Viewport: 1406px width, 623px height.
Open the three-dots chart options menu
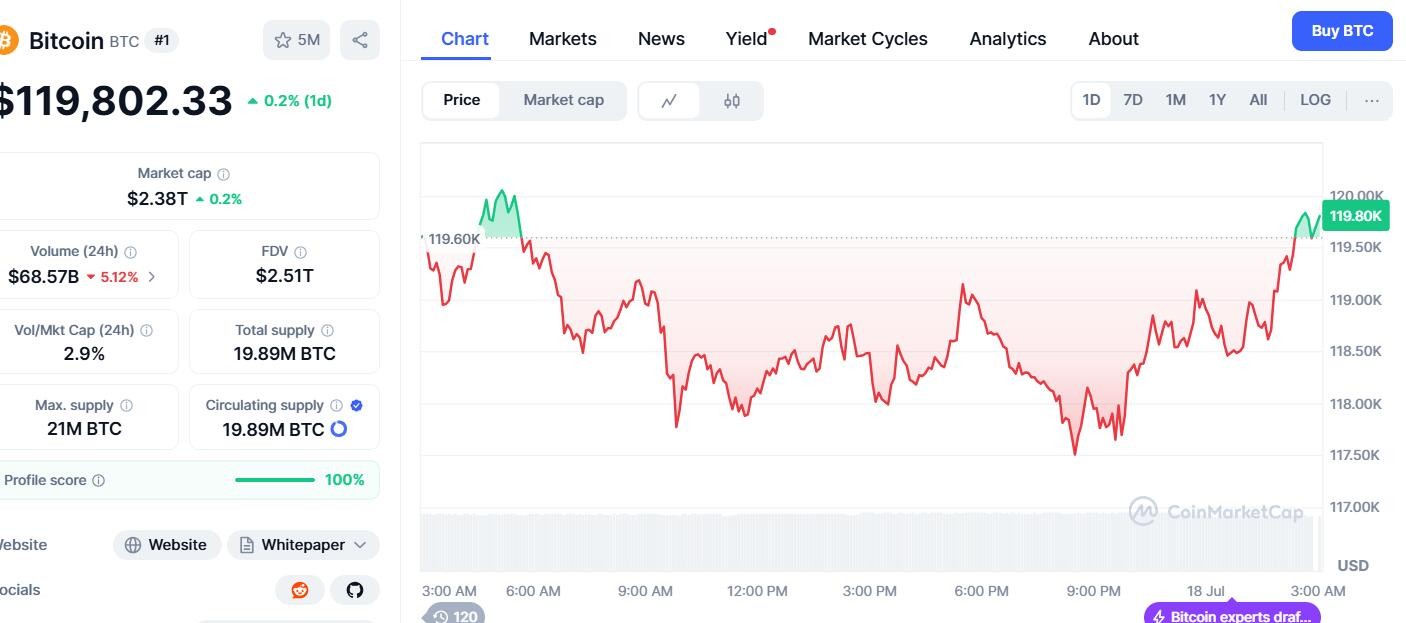coord(1372,100)
